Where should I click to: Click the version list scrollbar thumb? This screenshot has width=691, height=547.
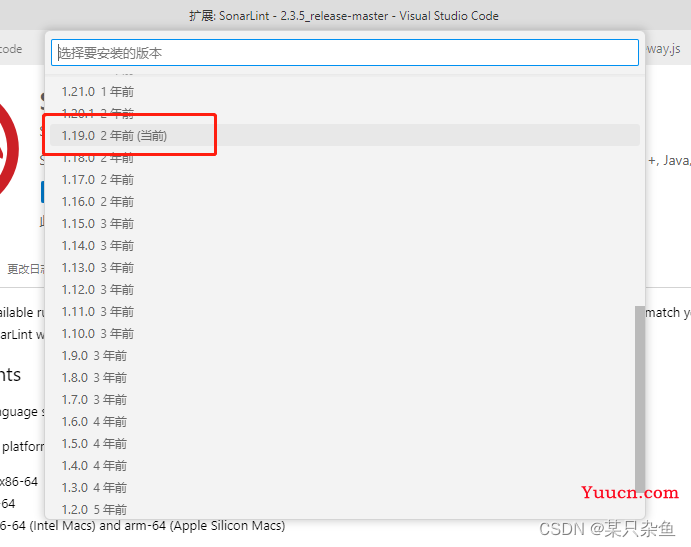[x=640, y=399]
